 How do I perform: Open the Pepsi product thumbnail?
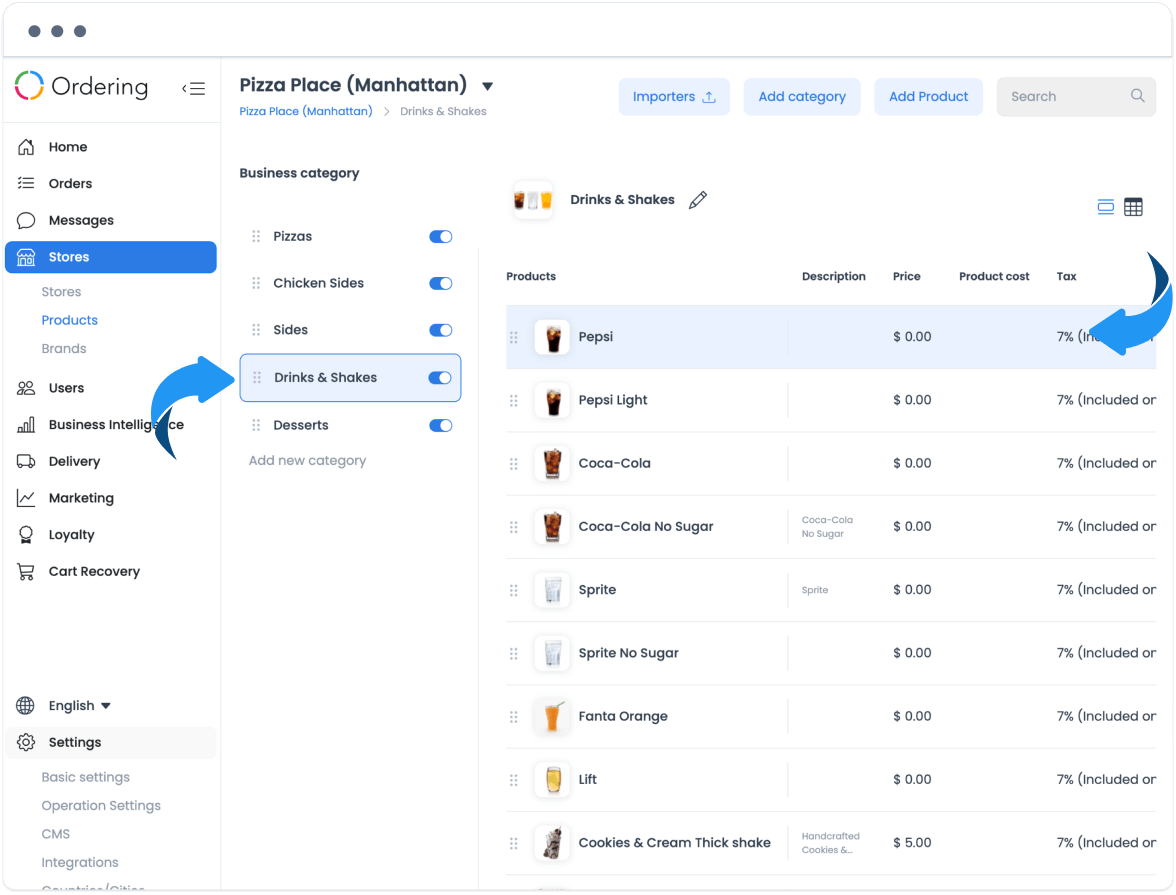click(x=553, y=338)
